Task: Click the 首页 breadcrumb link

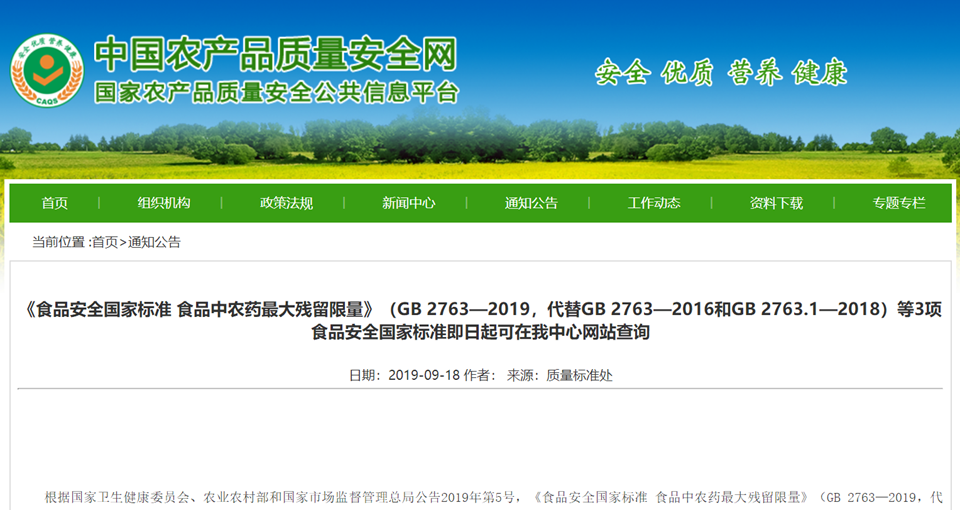Action: pyautogui.click(x=105, y=242)
